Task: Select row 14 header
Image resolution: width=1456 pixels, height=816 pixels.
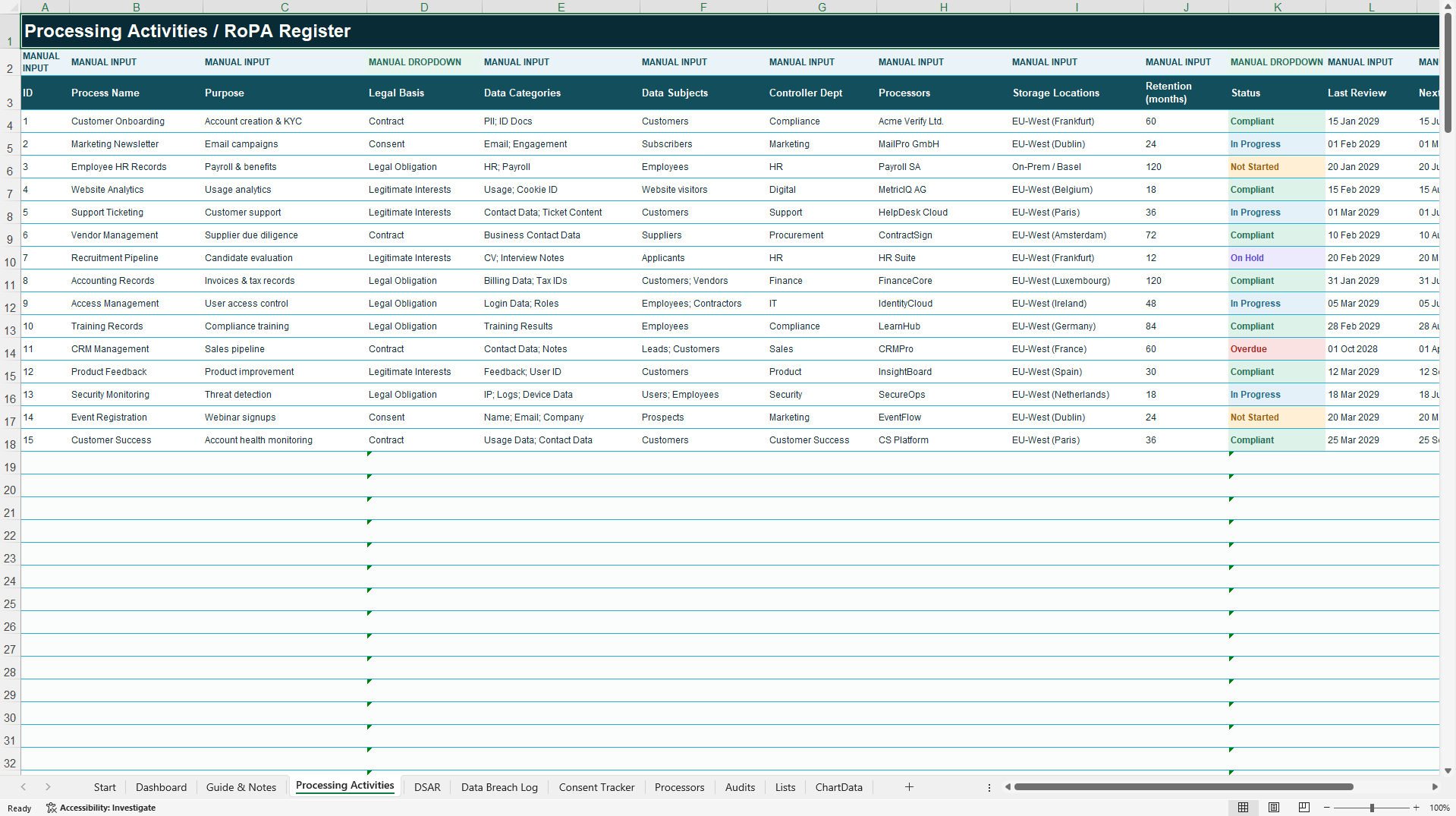Action: point(10,353)
